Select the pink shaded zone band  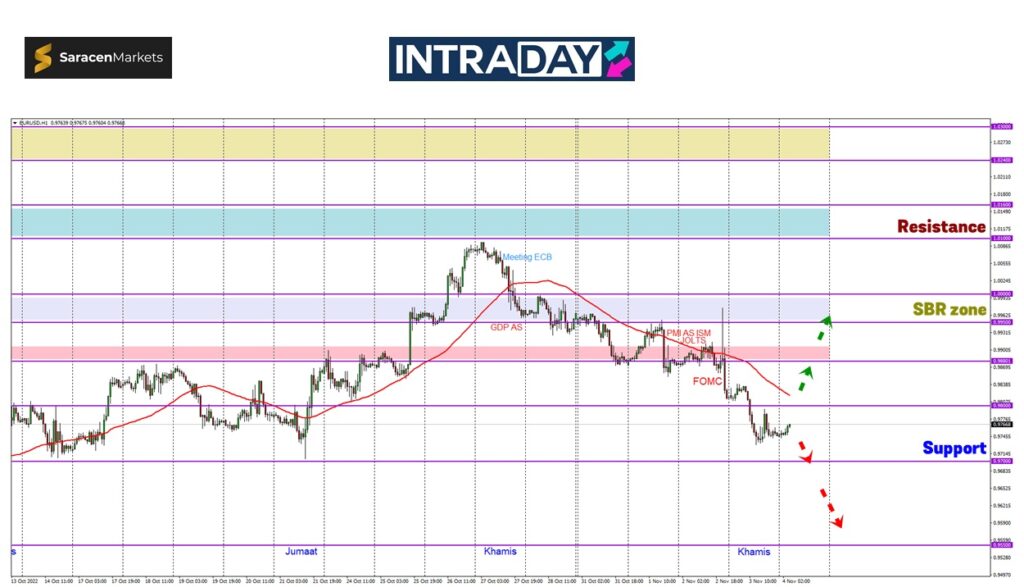420,354
